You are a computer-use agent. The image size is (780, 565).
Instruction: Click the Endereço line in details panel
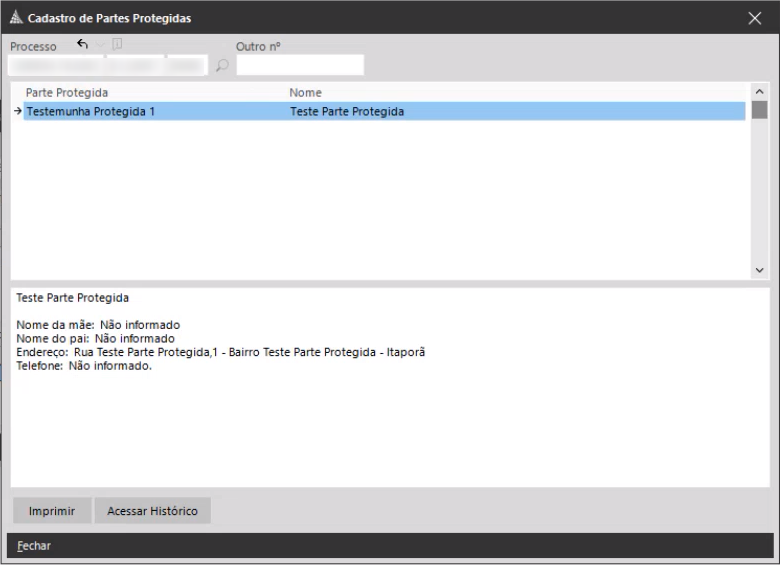[x=221, y=352]
